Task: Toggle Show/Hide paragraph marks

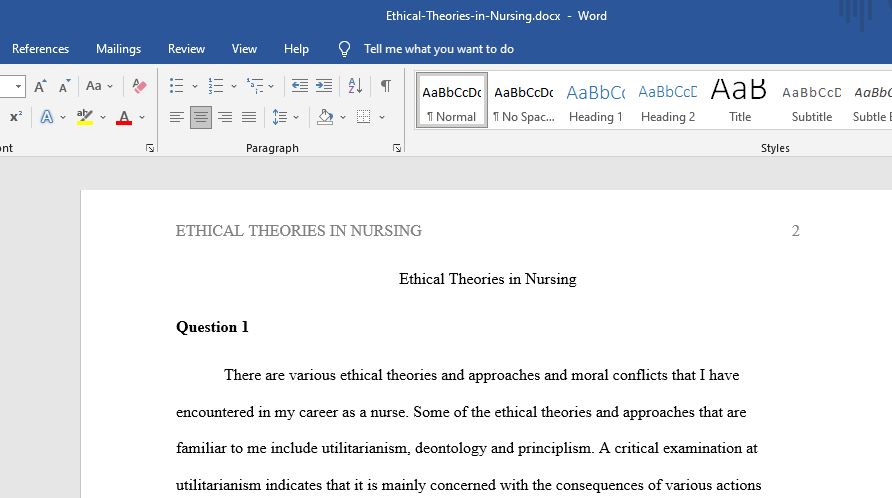Action: click(386, 86)
